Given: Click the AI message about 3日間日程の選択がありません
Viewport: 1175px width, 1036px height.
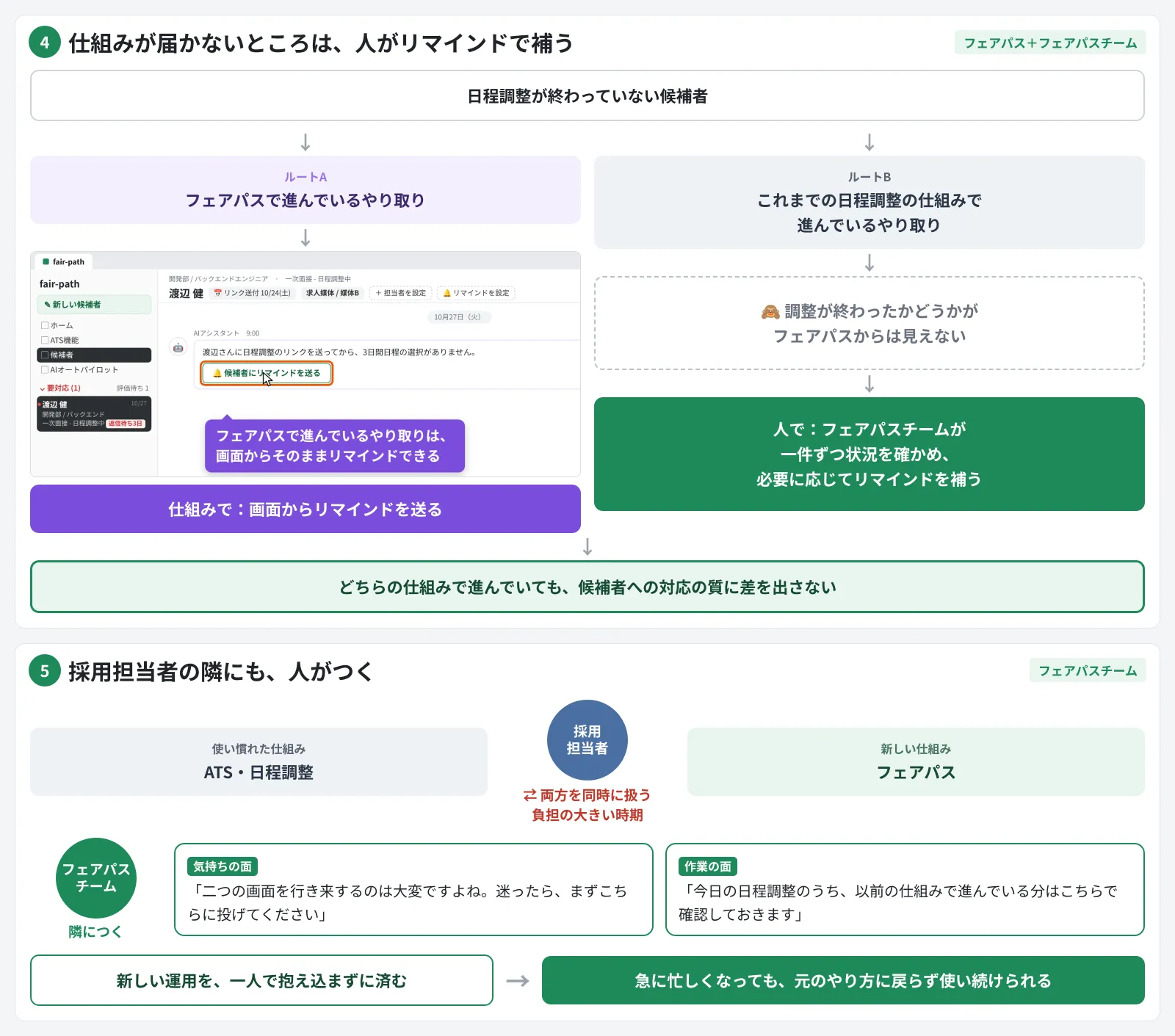Looking at the screenshot, I should click(339, 352).
